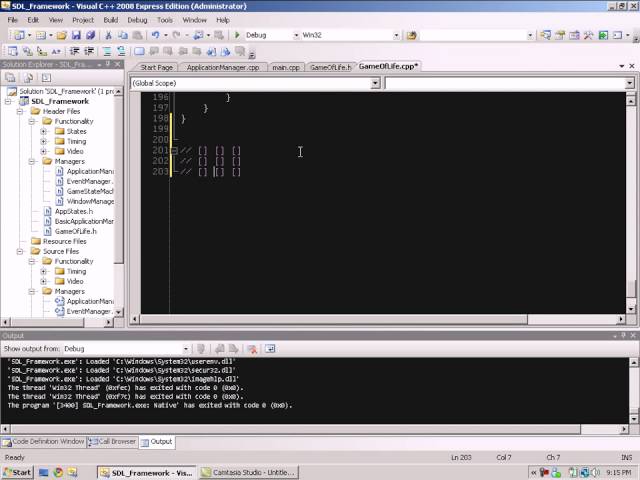Increase line indent icon
Screen dimensions: 640x480
click(89, 51)
